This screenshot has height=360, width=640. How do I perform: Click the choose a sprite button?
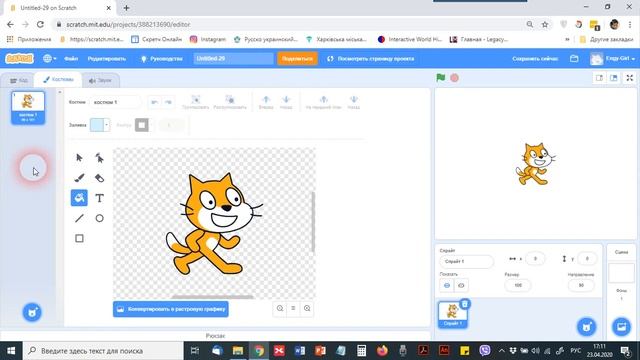(587, 327)
